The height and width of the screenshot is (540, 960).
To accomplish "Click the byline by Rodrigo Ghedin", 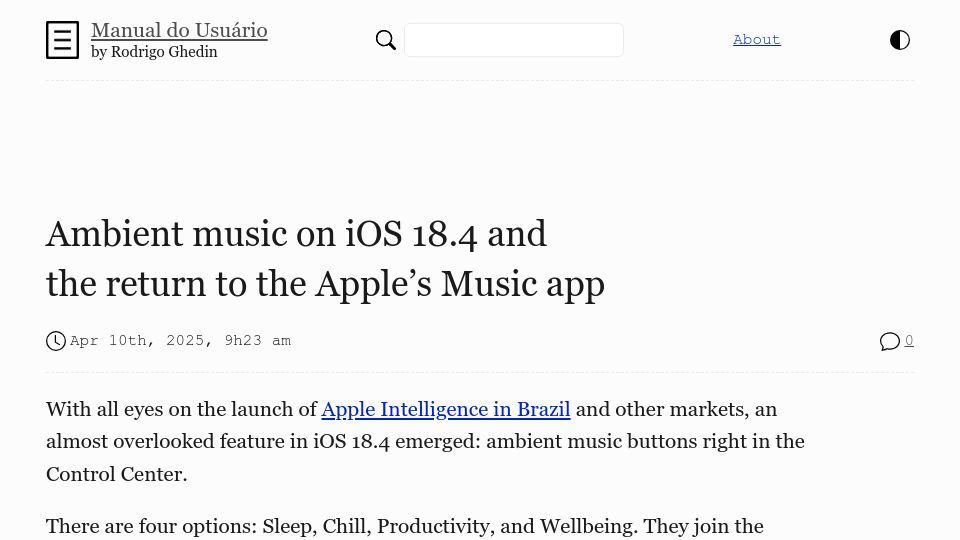I will (154, 52).
